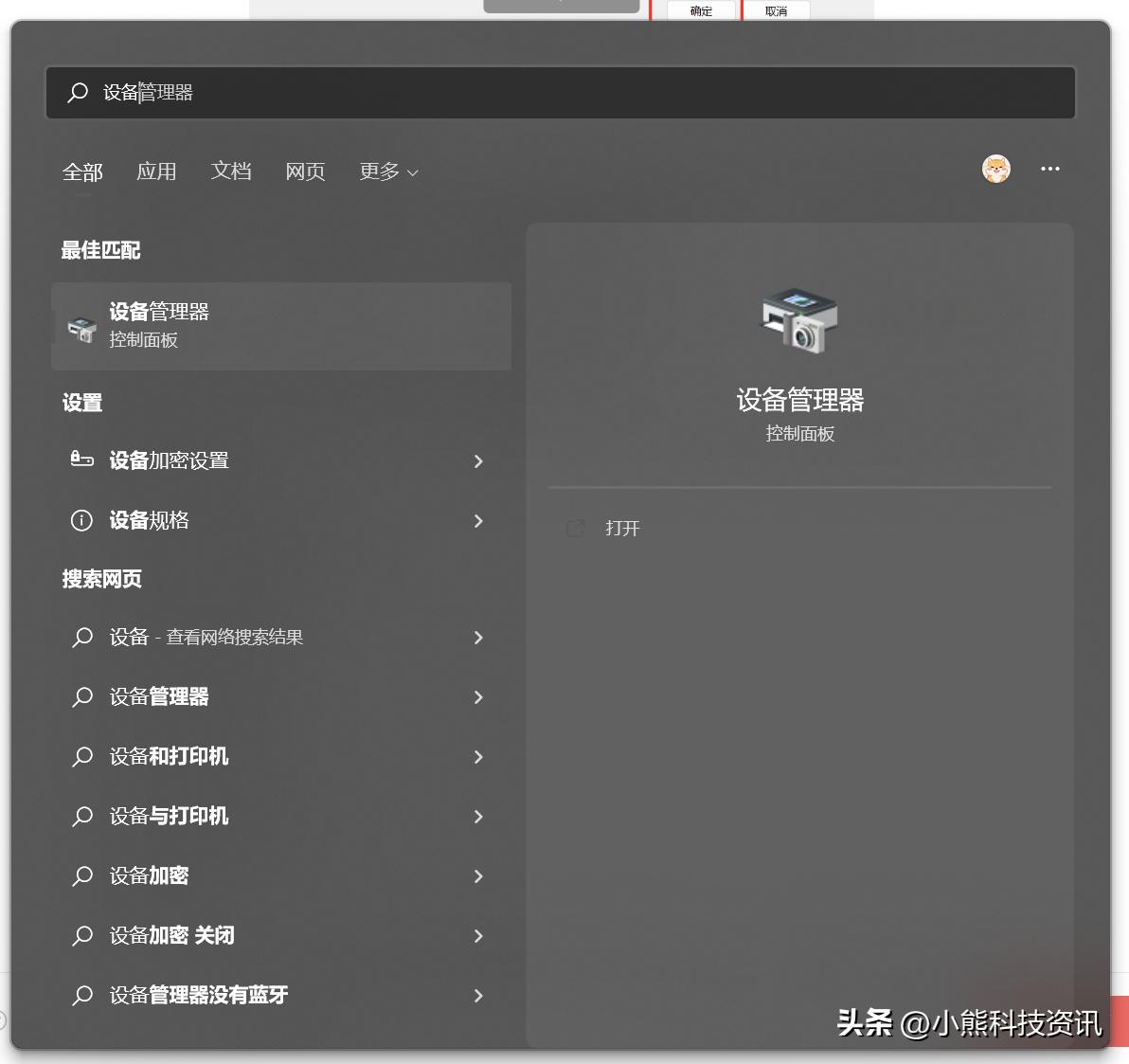Switch to the 应用 filter tab
The width and height of the screenshot is (1129, 1064).
[156, 171]
